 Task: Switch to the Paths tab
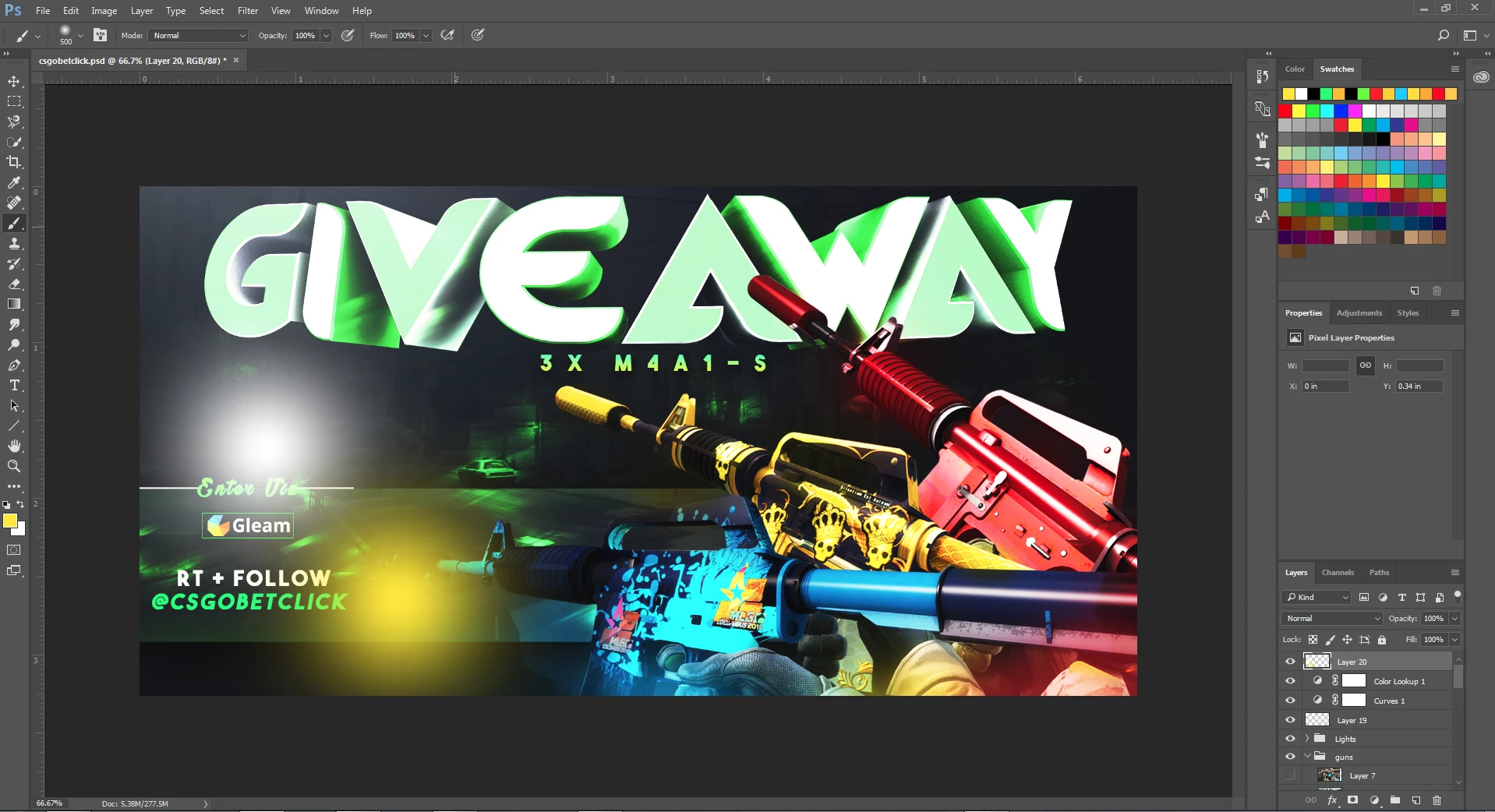(x=1379, y=572)
